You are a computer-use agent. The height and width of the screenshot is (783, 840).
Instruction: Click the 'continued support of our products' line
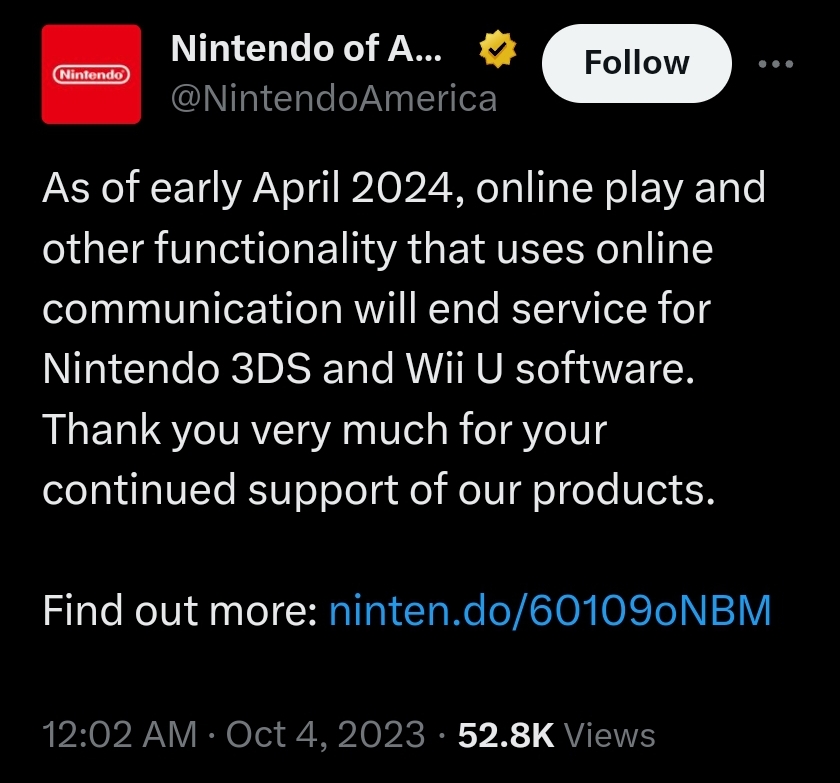coord(379,490)
